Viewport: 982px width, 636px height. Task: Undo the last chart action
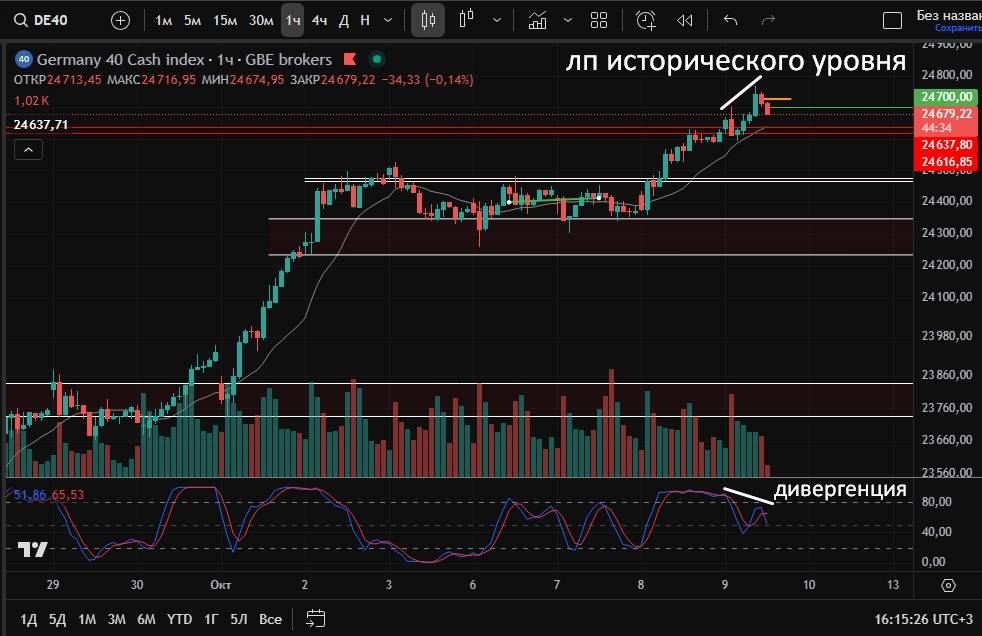pos(730,20)
